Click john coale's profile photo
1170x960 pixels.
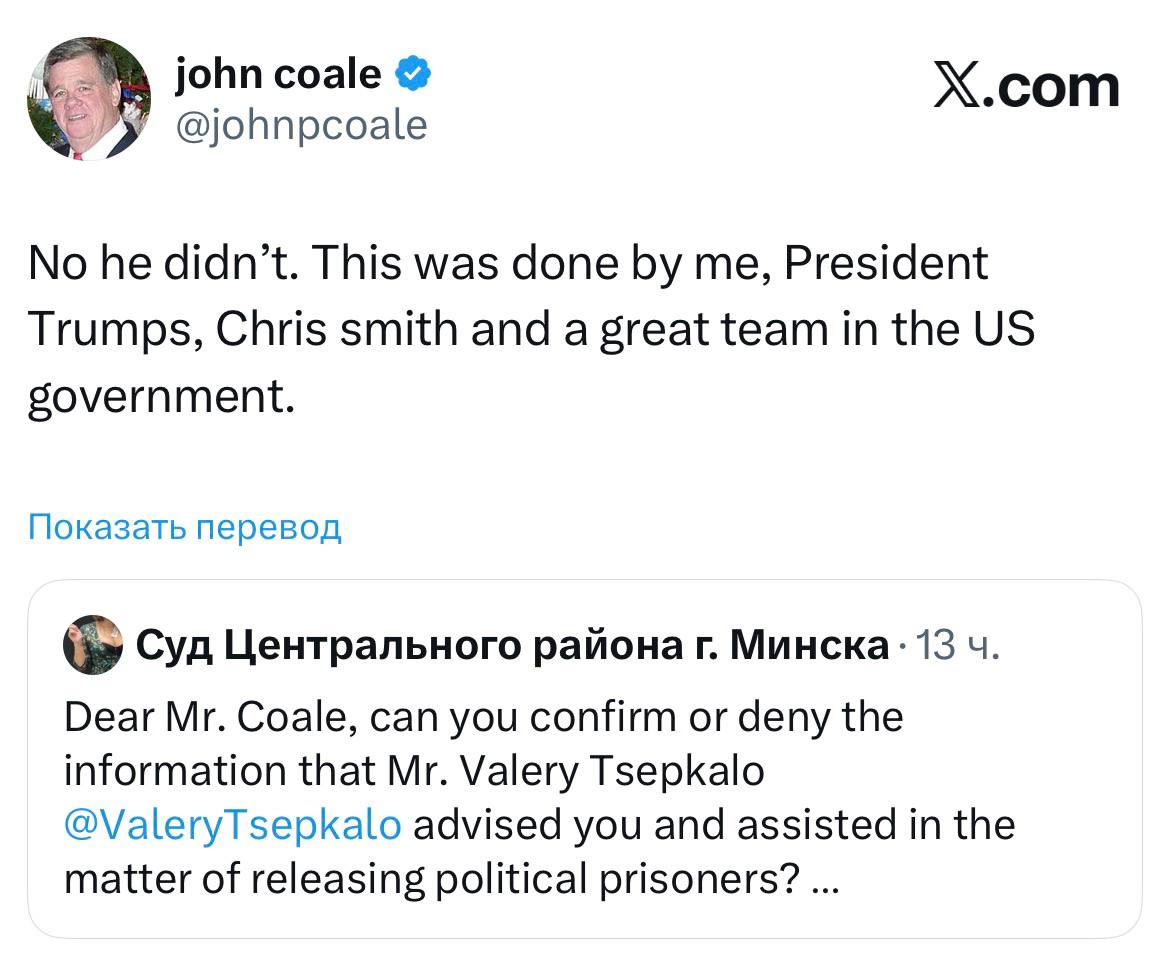pyautogui.click(x=89, y=99)
